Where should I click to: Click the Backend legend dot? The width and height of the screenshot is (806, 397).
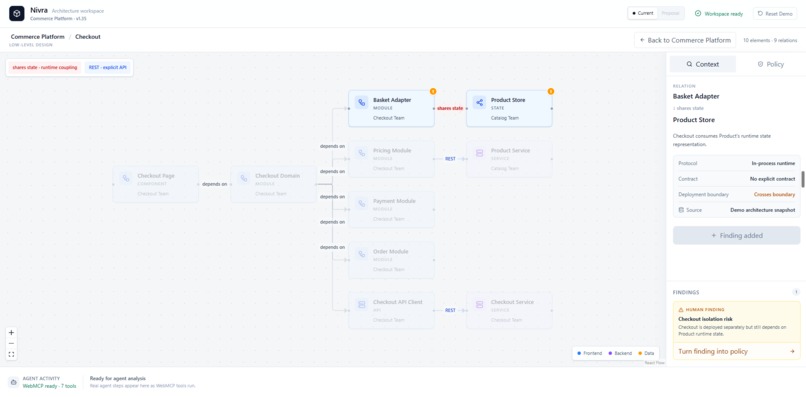point(610,353)
